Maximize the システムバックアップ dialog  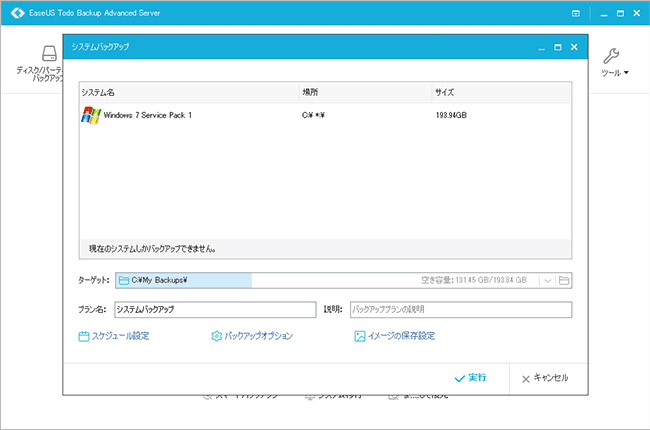tap(558, 47)
